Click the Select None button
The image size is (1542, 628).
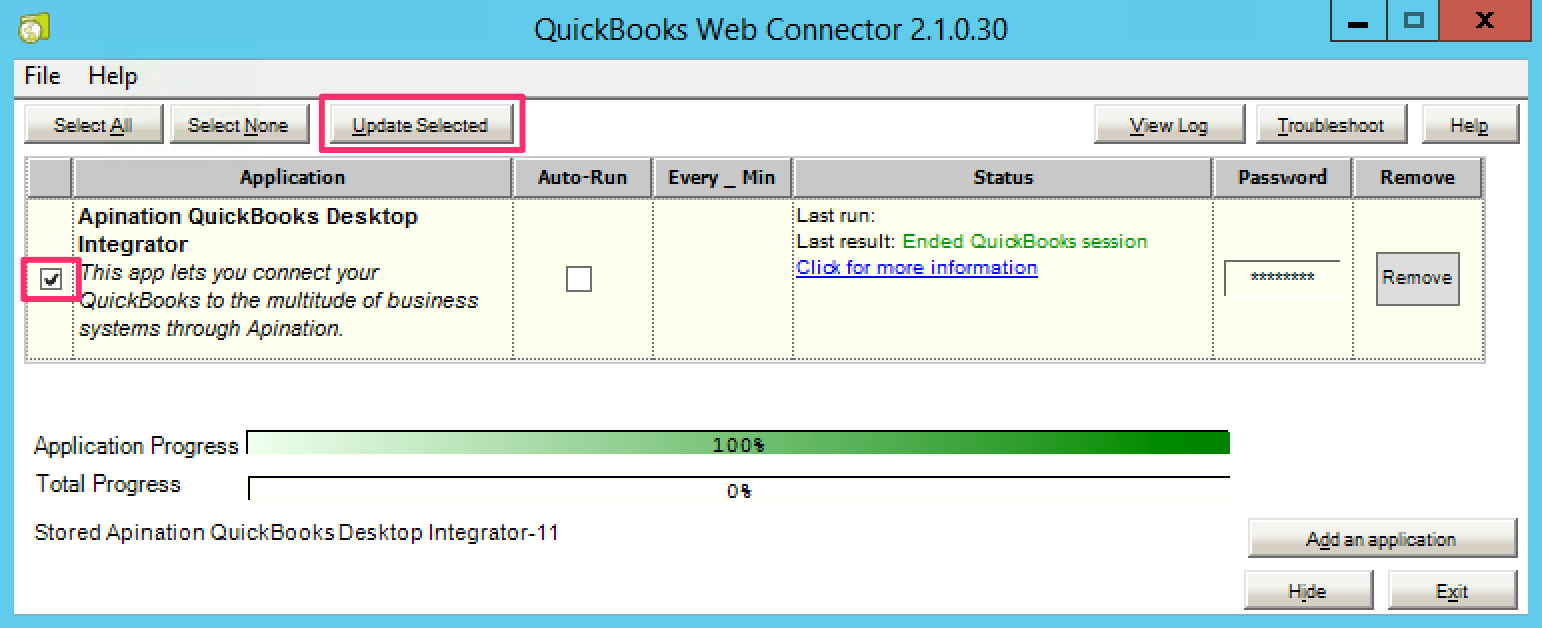click(x=238, y=125)
